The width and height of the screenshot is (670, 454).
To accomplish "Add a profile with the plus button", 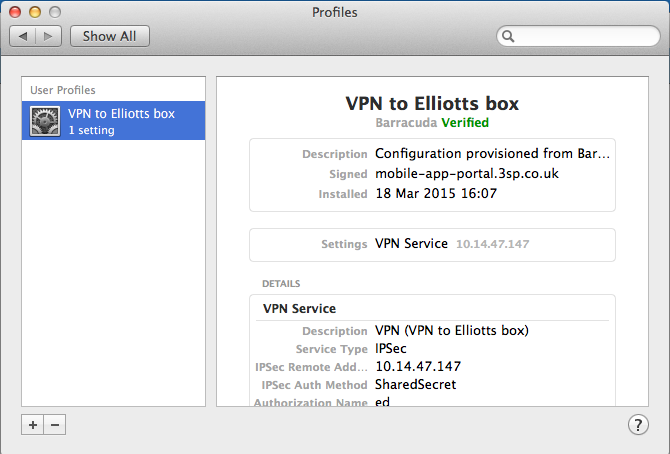I will [x=32, y=425].
